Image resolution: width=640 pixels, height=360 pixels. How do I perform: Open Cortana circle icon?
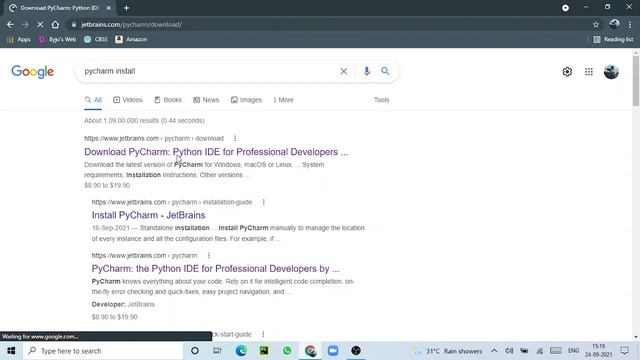pos(195,351)
